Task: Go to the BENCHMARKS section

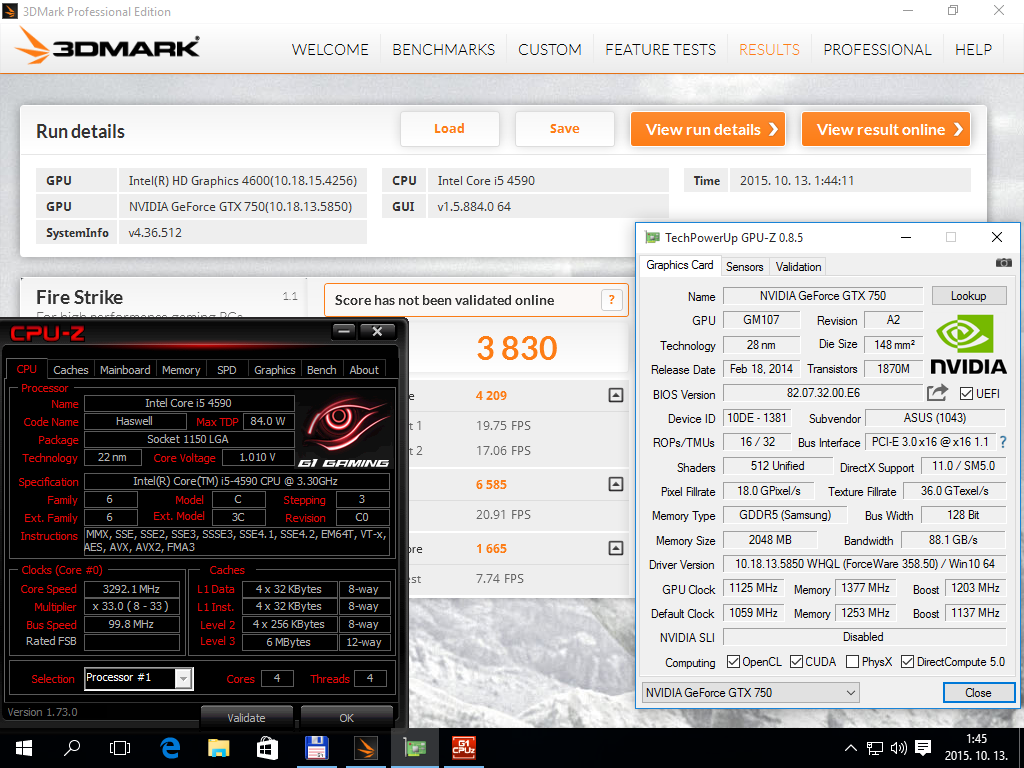Action: tap(443, 50)
